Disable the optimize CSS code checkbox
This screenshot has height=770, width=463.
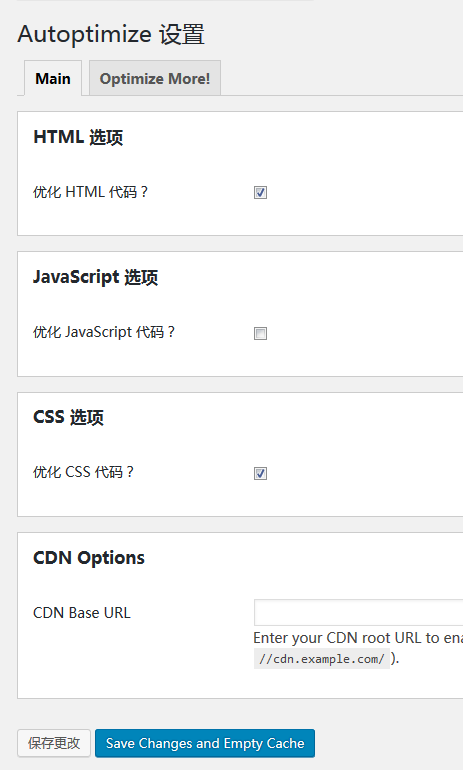pos(260,473)
